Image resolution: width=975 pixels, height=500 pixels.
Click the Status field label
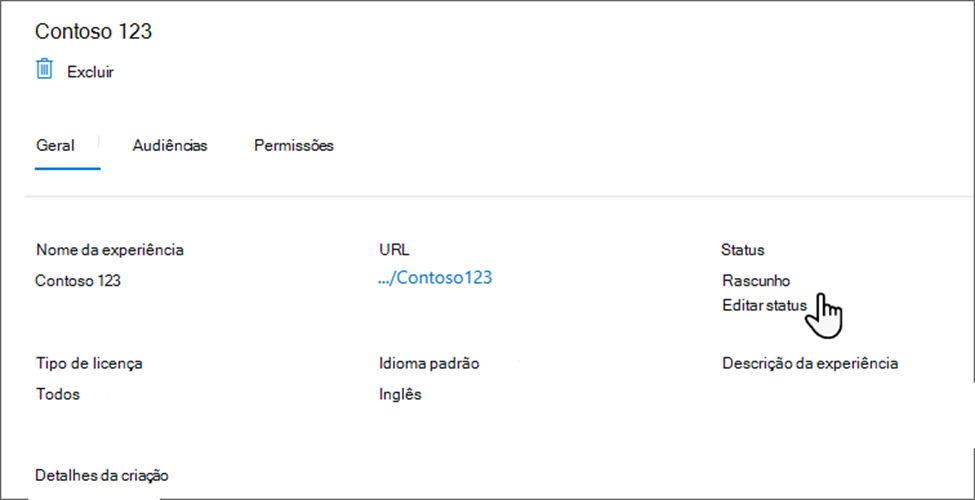(742, 249)
